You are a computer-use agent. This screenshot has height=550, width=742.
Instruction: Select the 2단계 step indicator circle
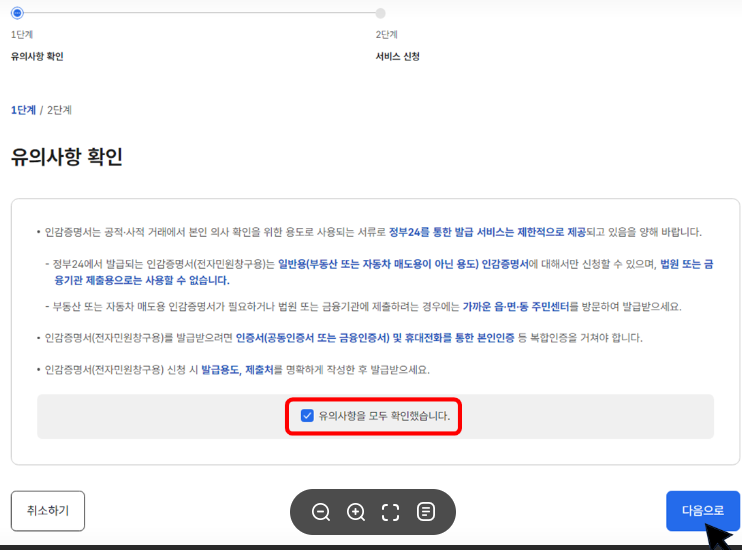(x=380, y=13)
